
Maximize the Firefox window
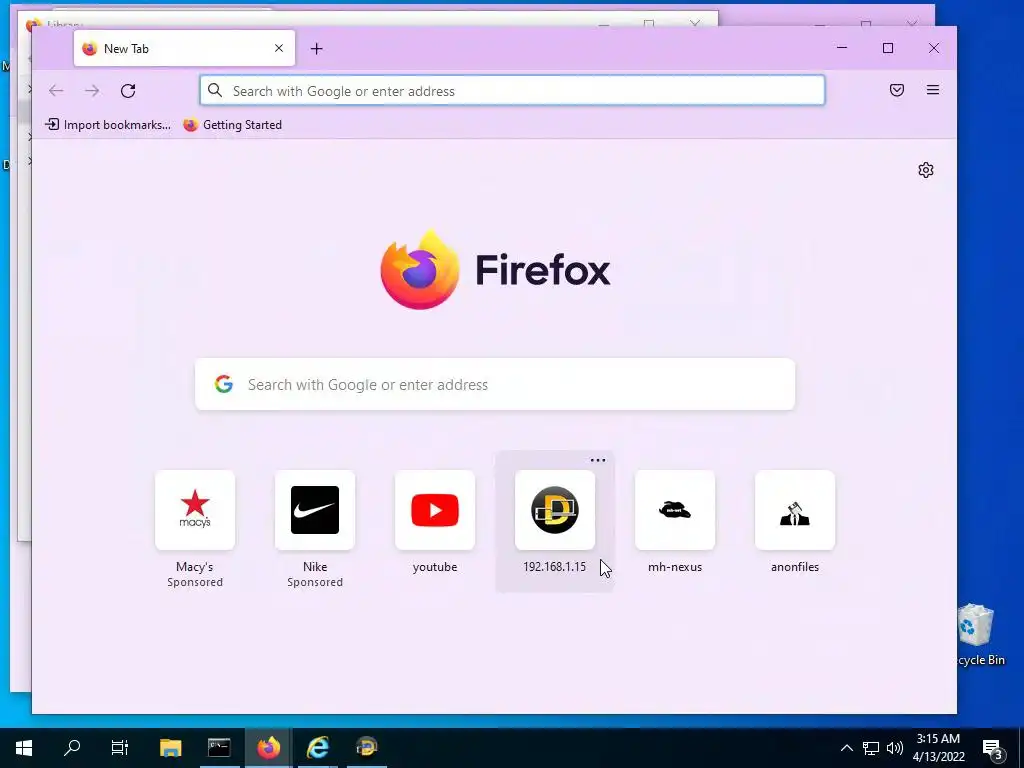point(888,48)
